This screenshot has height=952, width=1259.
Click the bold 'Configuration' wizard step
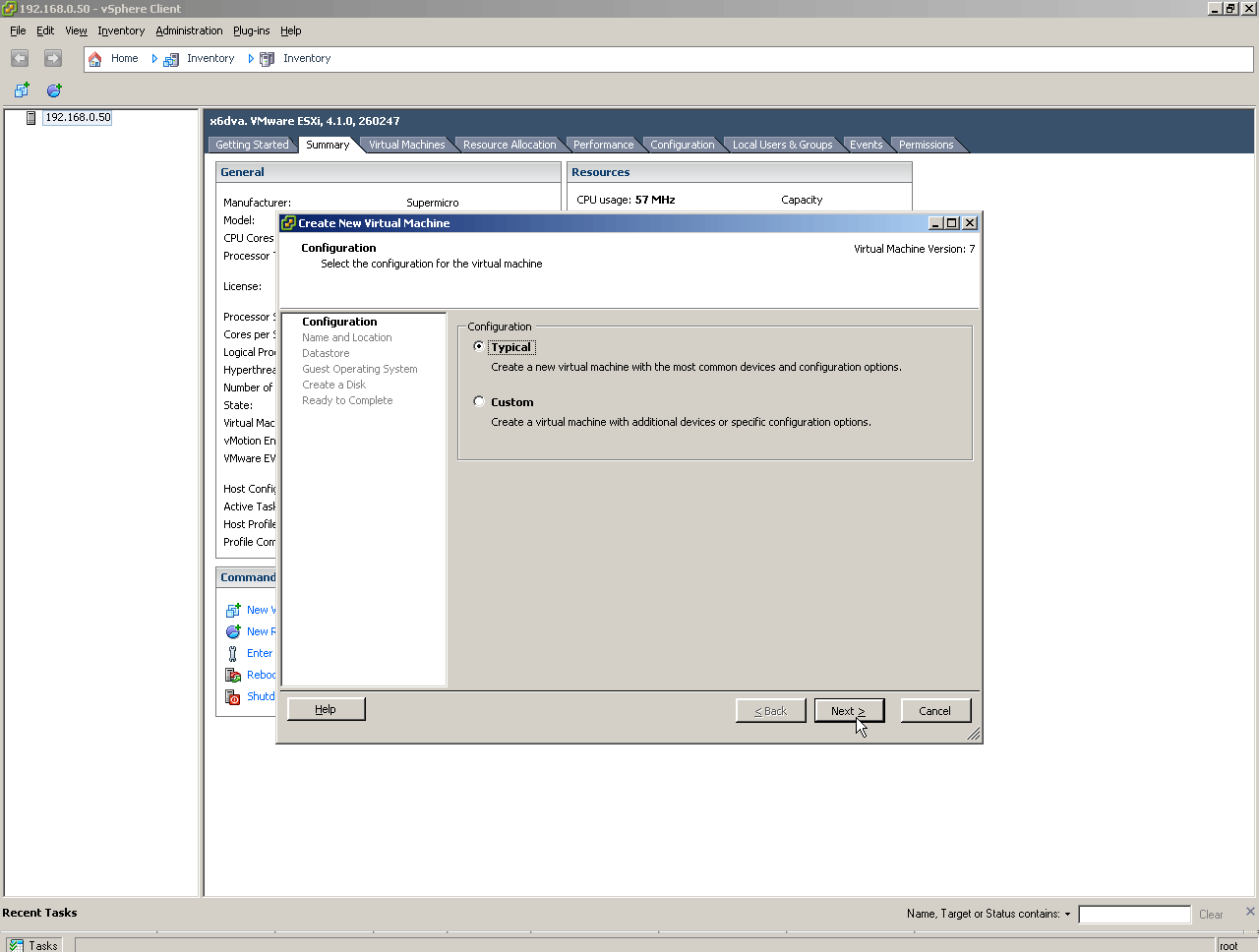pos(339,322)
